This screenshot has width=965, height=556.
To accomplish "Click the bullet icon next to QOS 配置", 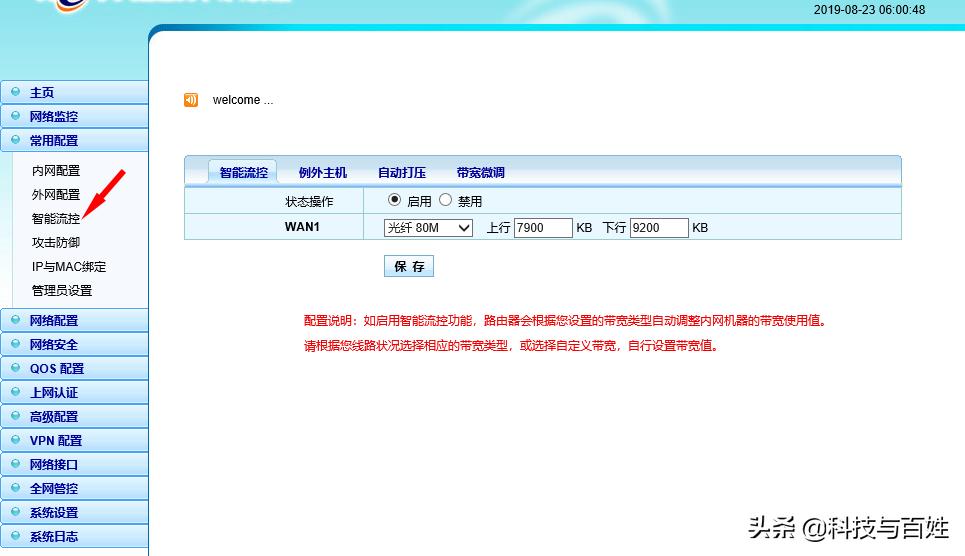I will click(15, 368).
